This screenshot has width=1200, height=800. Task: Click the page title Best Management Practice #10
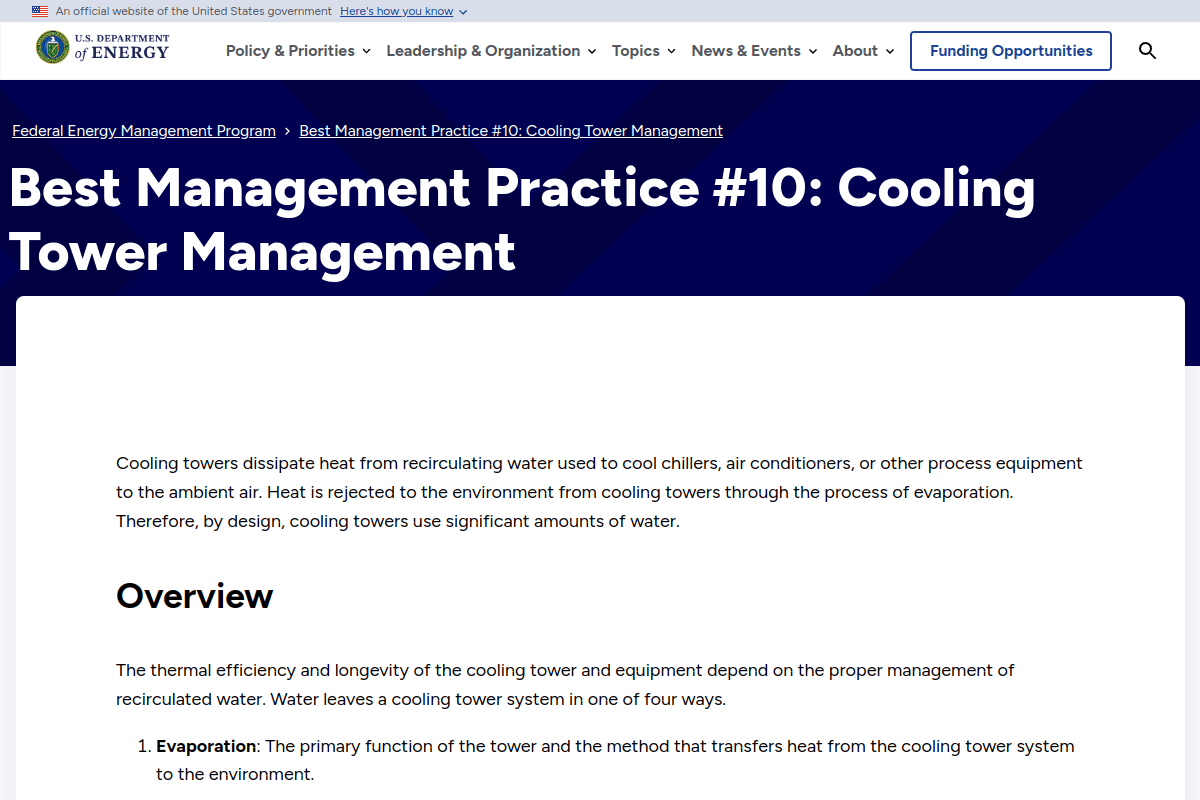522,219
